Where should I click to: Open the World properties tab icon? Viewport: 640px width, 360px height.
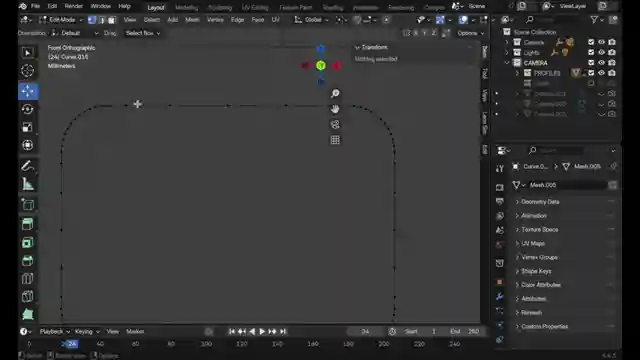tap(500, 244)
